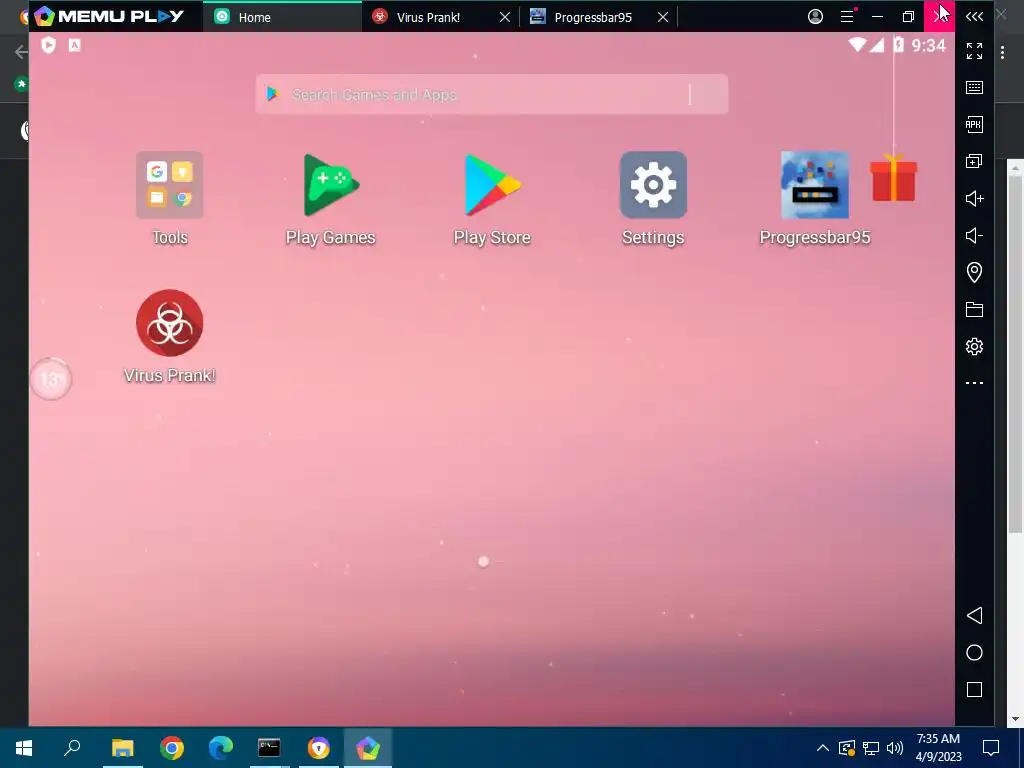Click the background browser back arrow
The width and height of the screenshot is (1024, 768).
[20, 52]
